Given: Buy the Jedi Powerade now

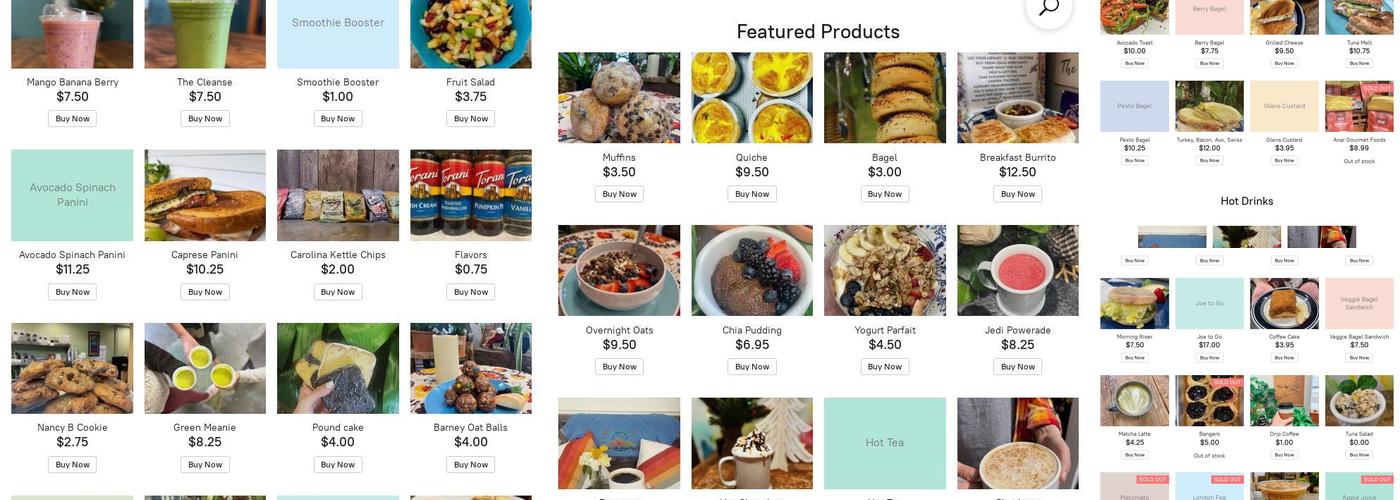Looking at the screenshot, I should (1017, 367).
